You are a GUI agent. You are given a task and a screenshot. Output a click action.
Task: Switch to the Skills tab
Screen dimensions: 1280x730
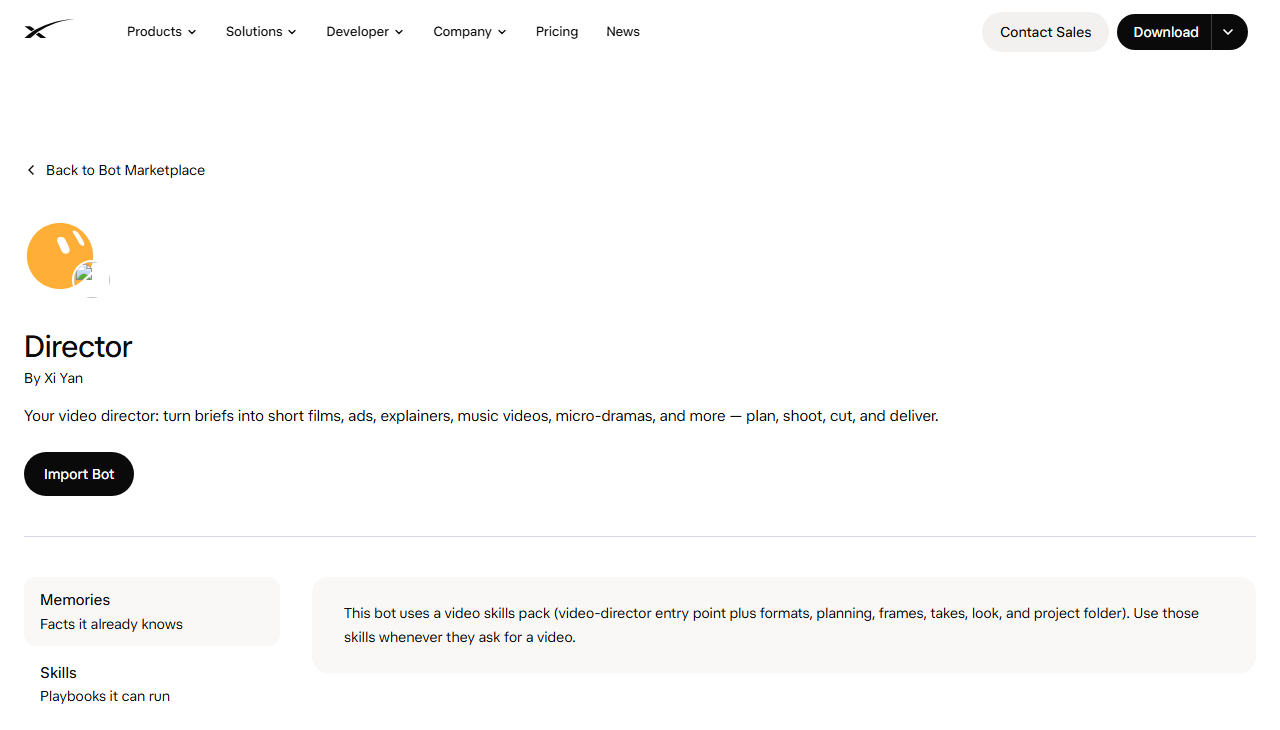[152, 684]
